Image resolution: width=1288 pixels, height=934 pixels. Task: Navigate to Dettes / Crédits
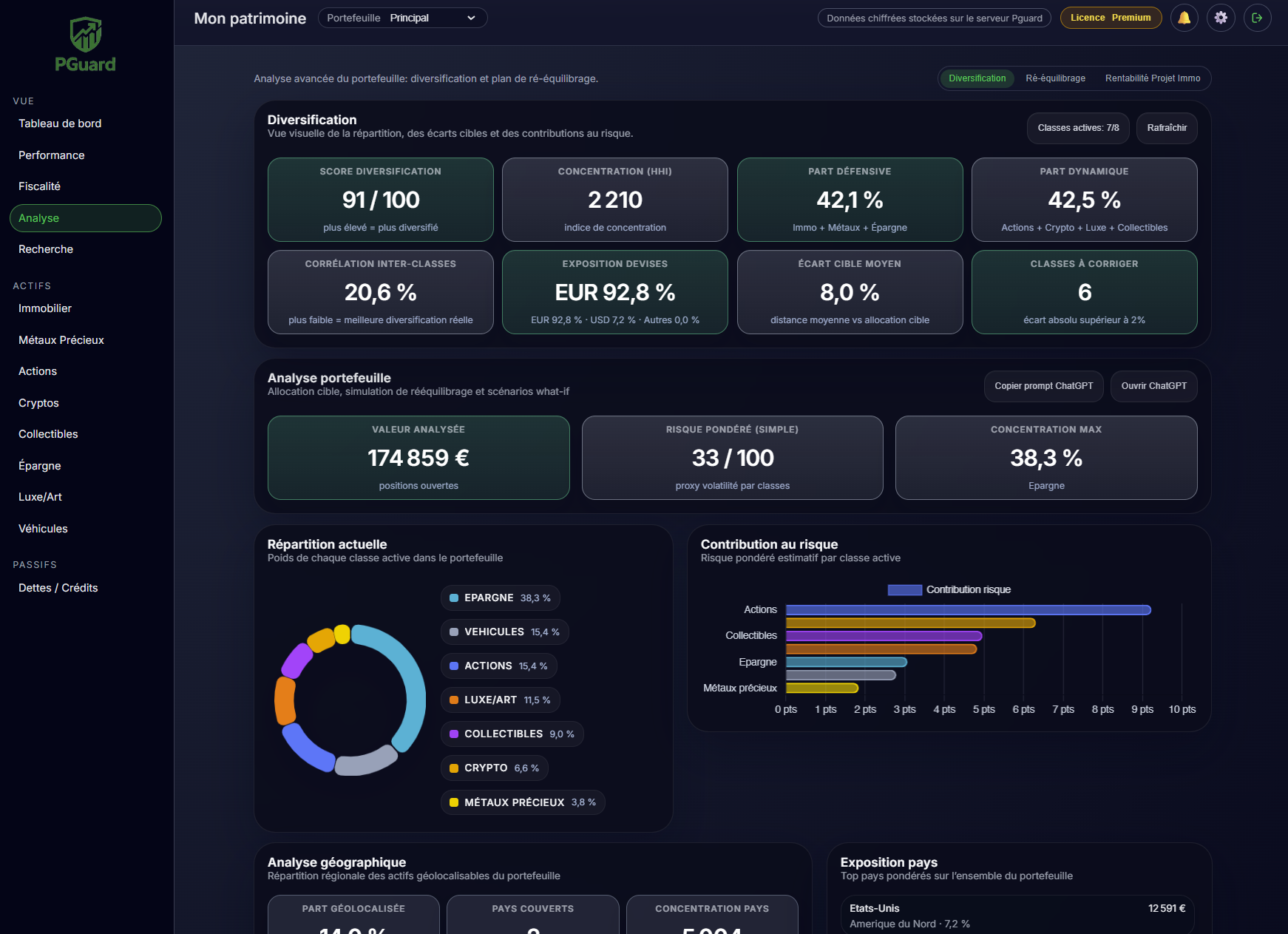pos(58,587)
